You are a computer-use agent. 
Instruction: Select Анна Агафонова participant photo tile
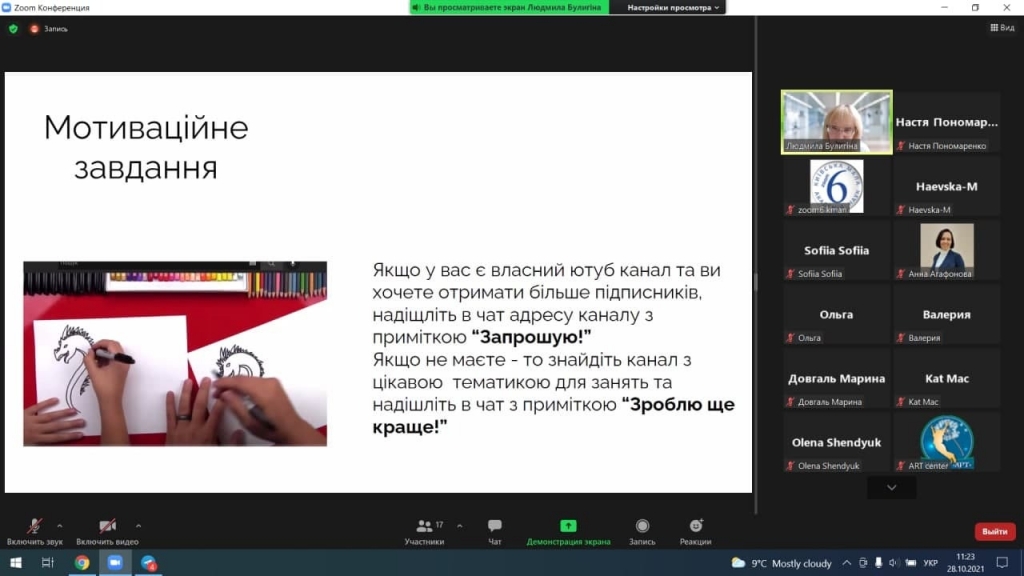coord(947,250)
